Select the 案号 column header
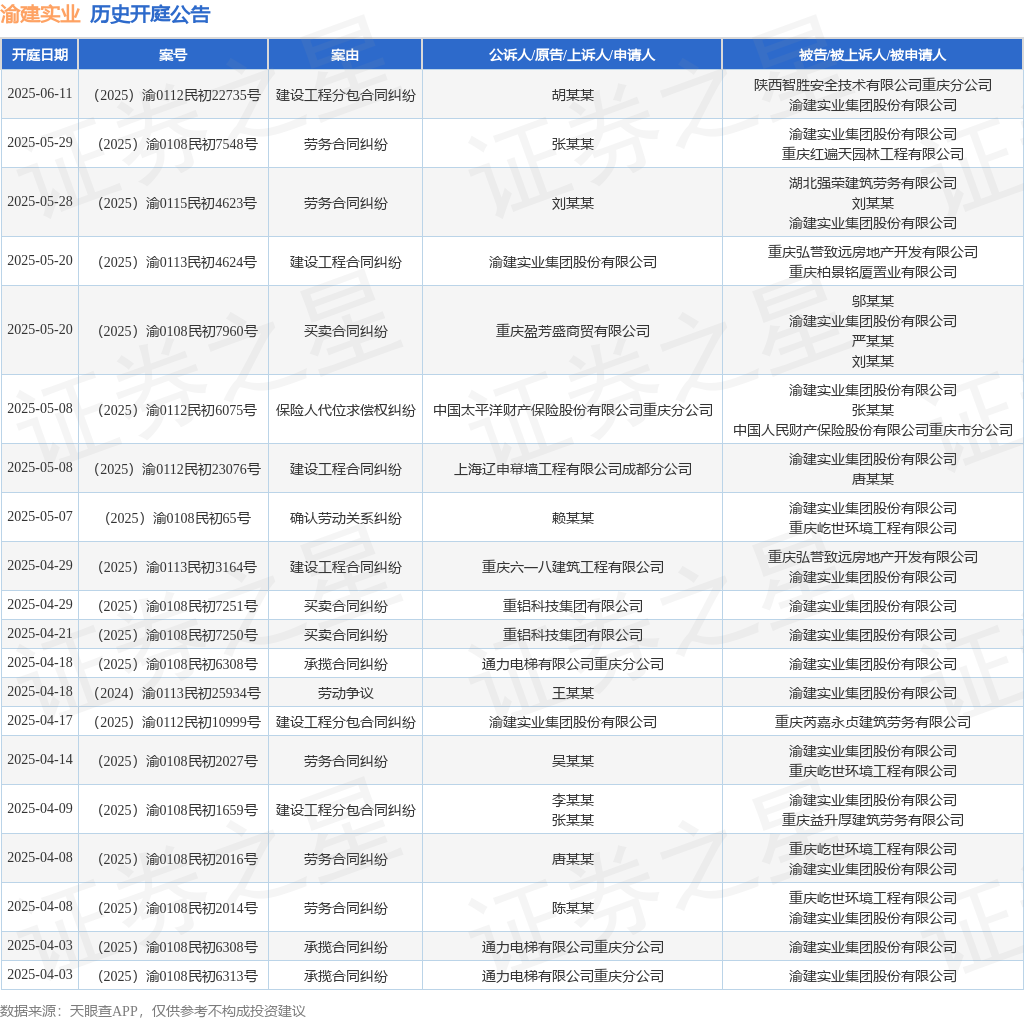Viewport: 1024px width, 1020px height. tap(173, 55)
